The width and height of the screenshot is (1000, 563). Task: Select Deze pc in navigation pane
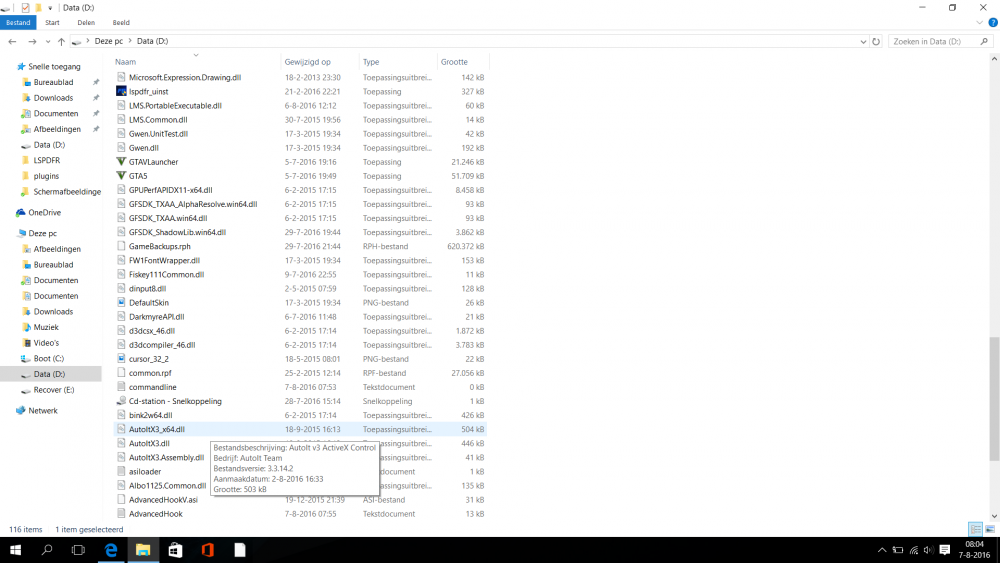(42, 233)
